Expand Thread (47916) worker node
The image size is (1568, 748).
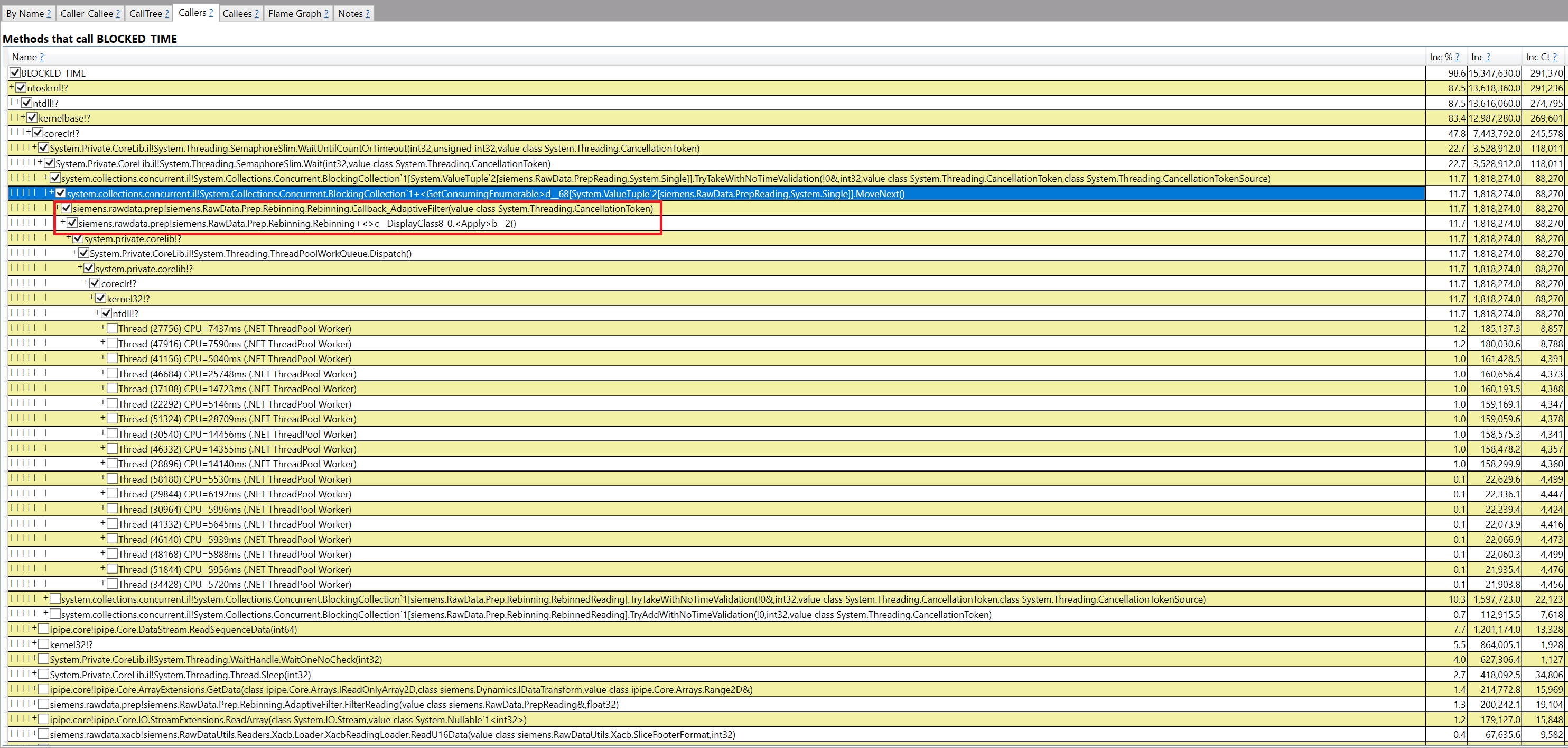point(102,343)
